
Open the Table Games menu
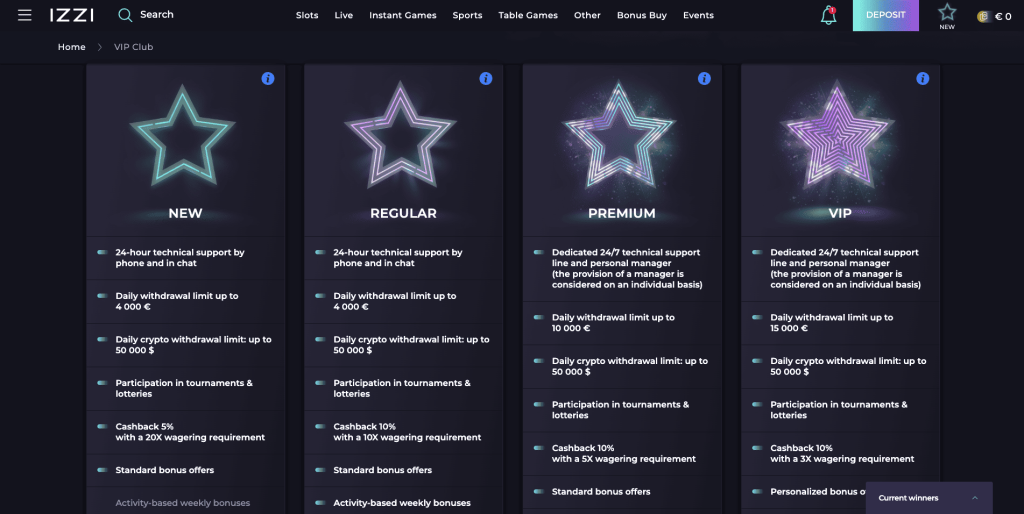[528, 15]
